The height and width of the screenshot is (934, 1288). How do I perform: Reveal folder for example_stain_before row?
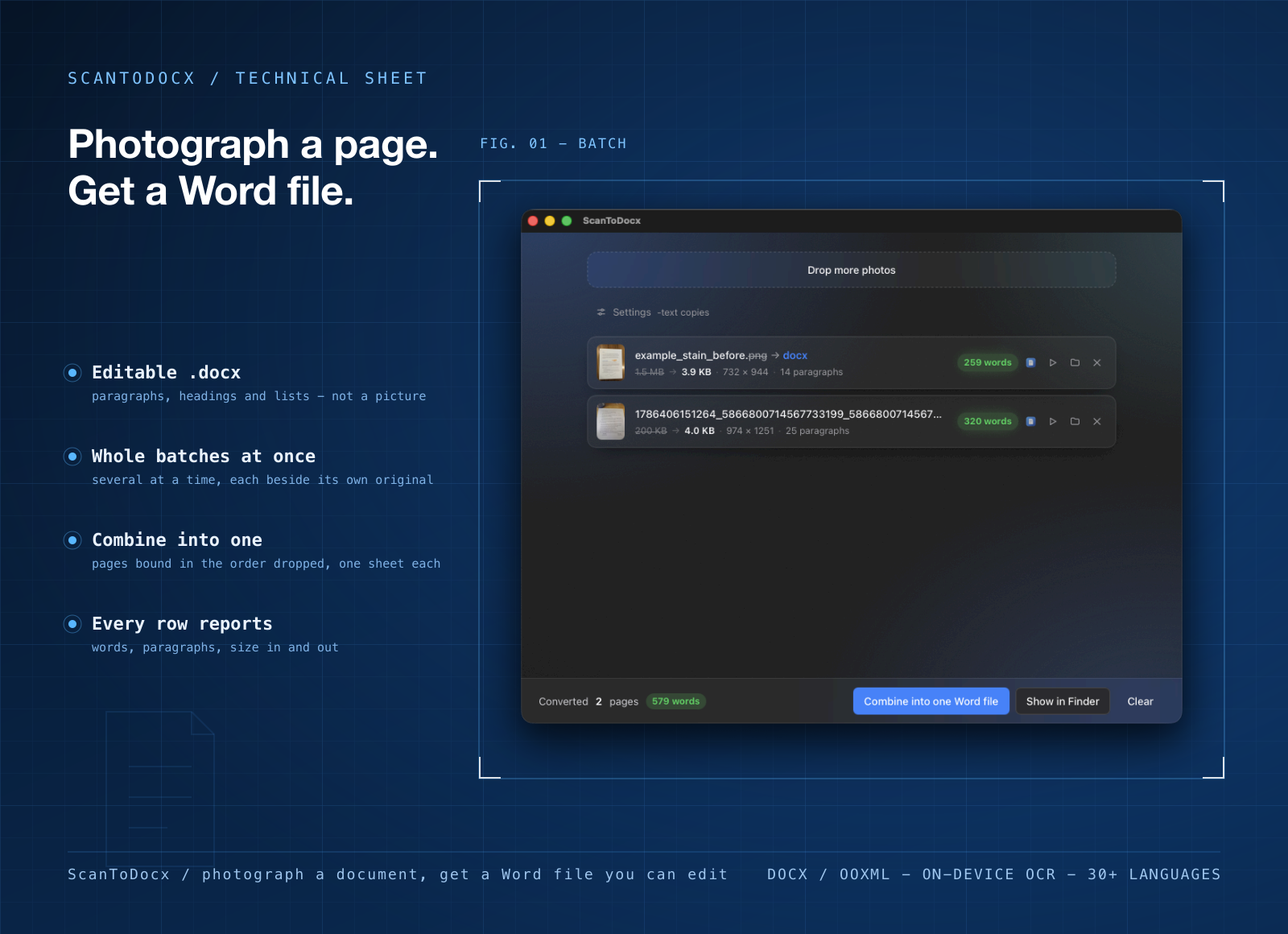[x=1075, y=363]
